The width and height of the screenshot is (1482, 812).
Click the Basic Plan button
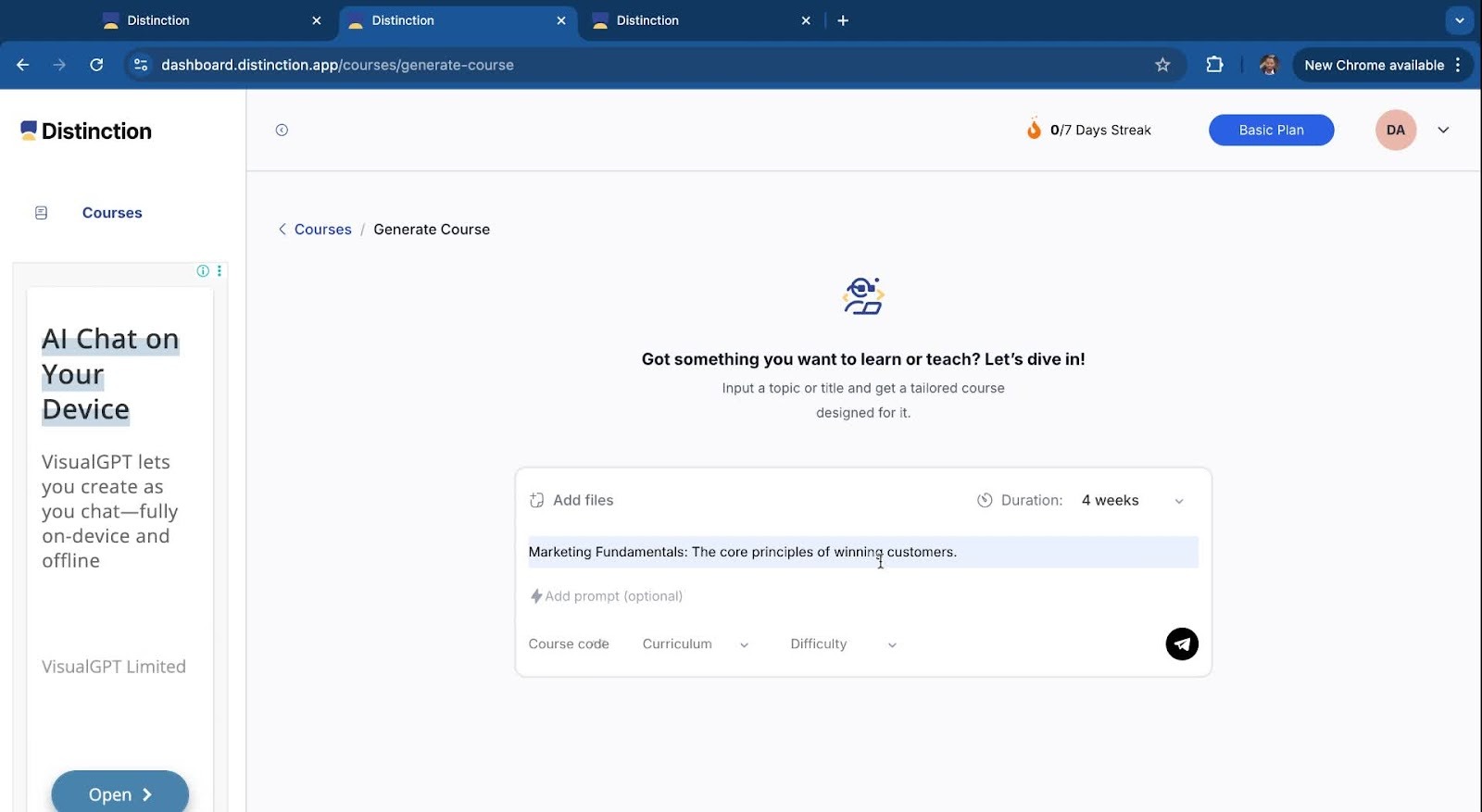click(1271, 131)
